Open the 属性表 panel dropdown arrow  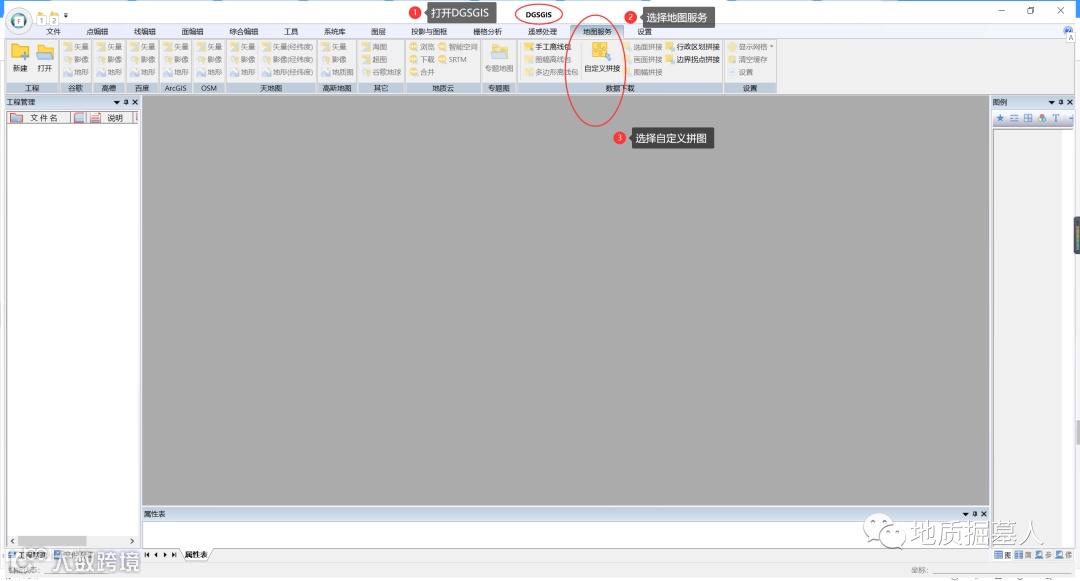965,514
